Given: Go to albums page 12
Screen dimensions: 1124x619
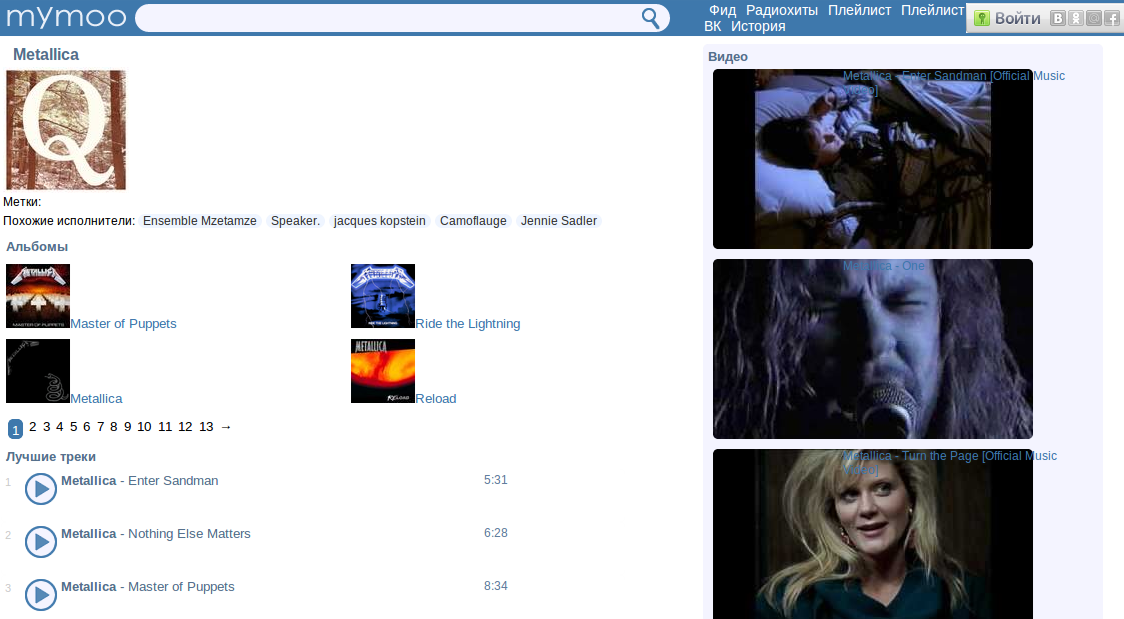Looking at the screenshot, I should click(x=185, y=427).
